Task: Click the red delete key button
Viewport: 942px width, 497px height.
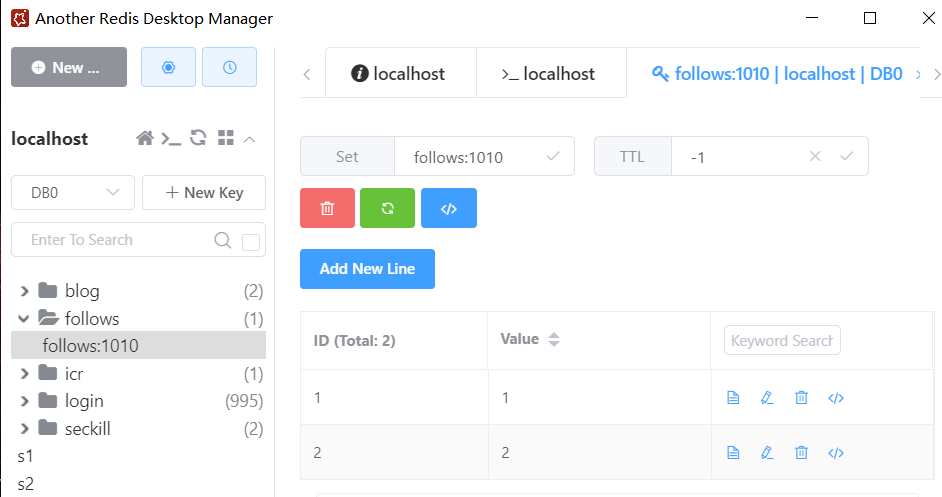Action: pyautogui.click(x=327, y=208)
